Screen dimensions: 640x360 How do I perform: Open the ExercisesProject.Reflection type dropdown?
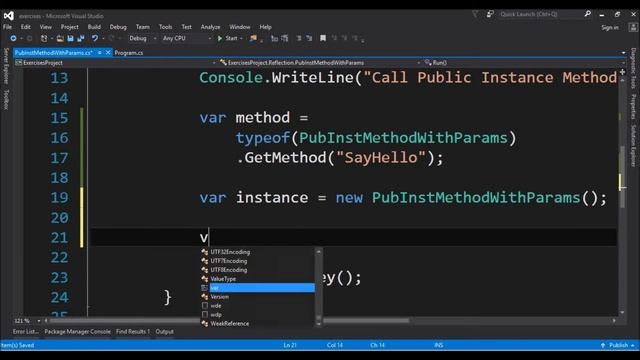pos(320,63)
